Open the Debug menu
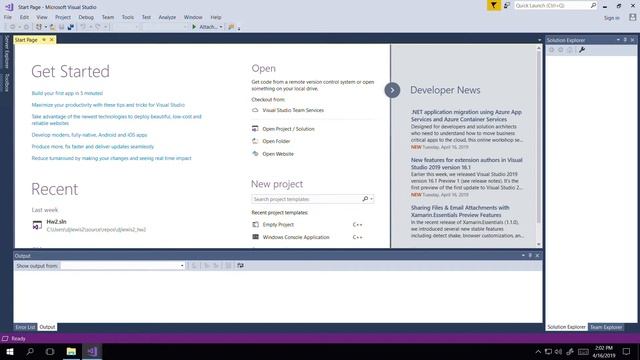This screenshot has height=360, width=640. (x=86, y=17)
